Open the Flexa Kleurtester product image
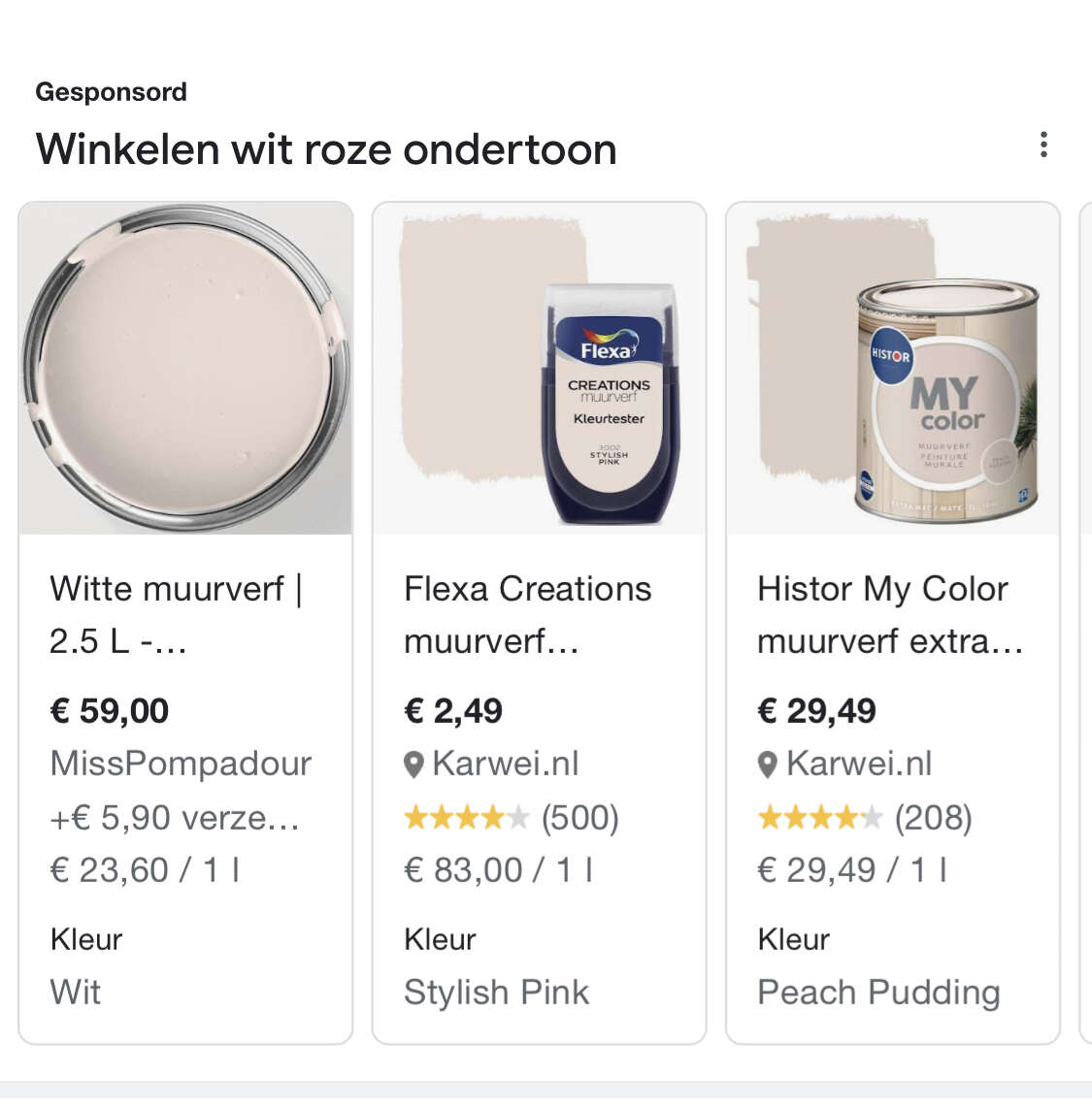1092x1109 pixels. [540, 369]
